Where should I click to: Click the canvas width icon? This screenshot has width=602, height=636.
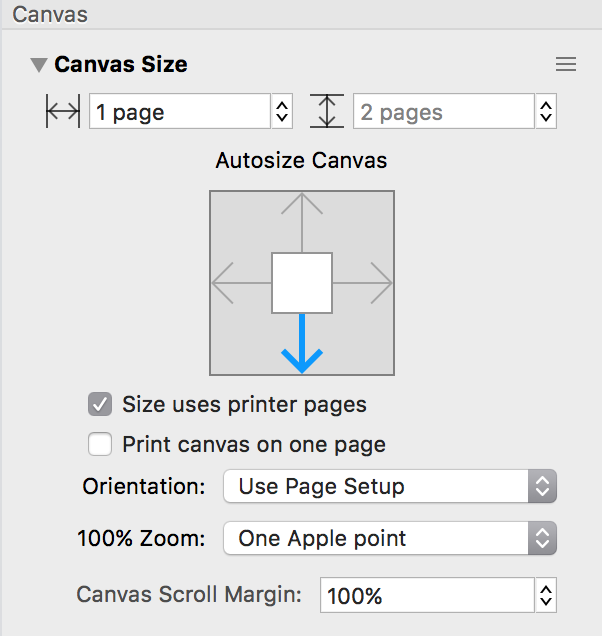[63, 111]
